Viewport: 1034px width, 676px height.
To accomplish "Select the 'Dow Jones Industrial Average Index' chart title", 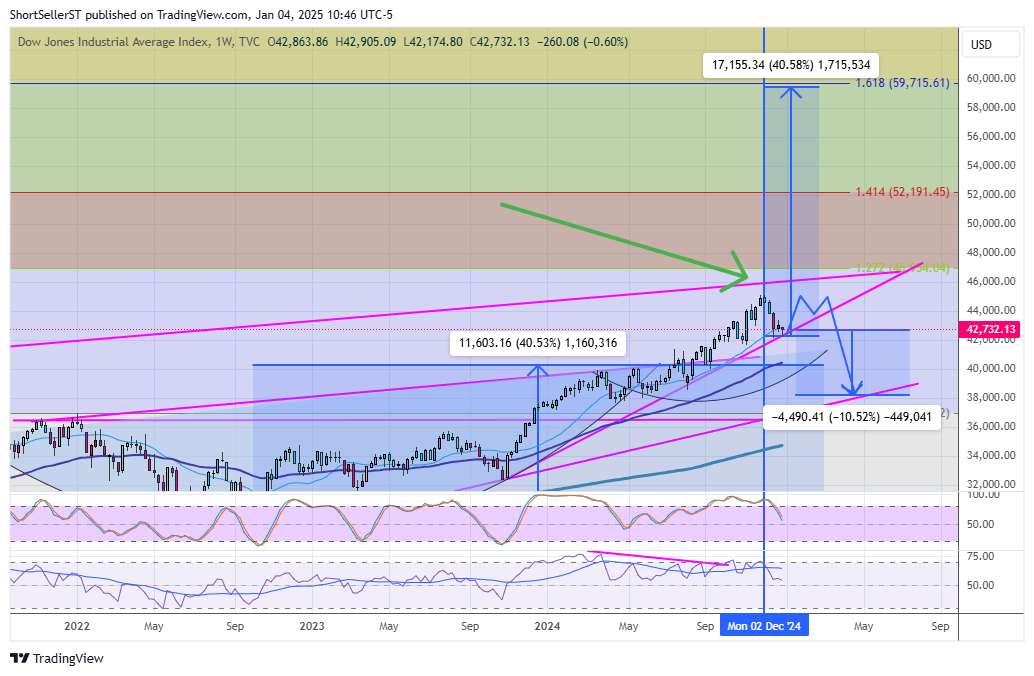I will tap(113, 42).
